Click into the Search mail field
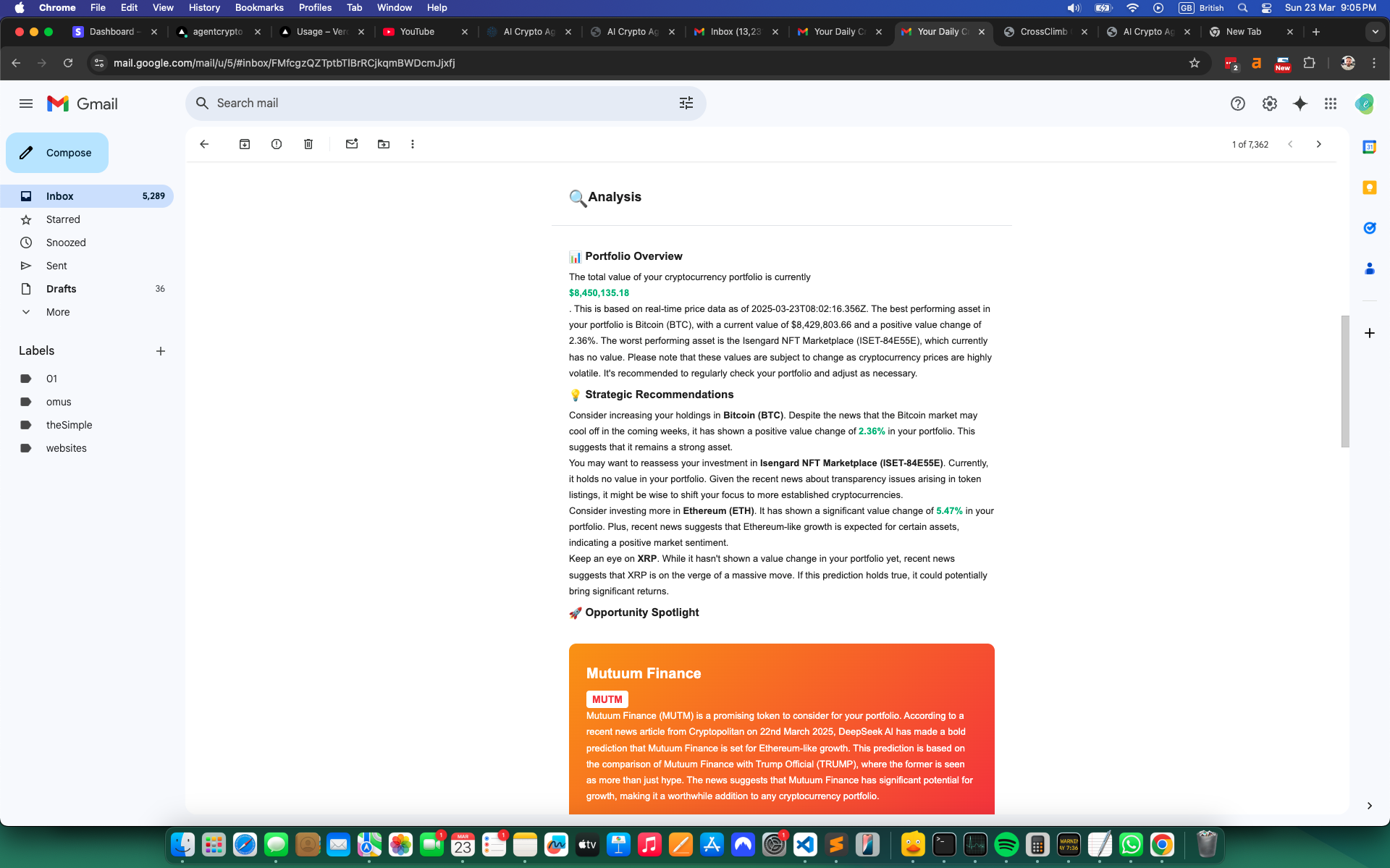The width and height of the screenshot is (1390, 868). pos(434,104)
